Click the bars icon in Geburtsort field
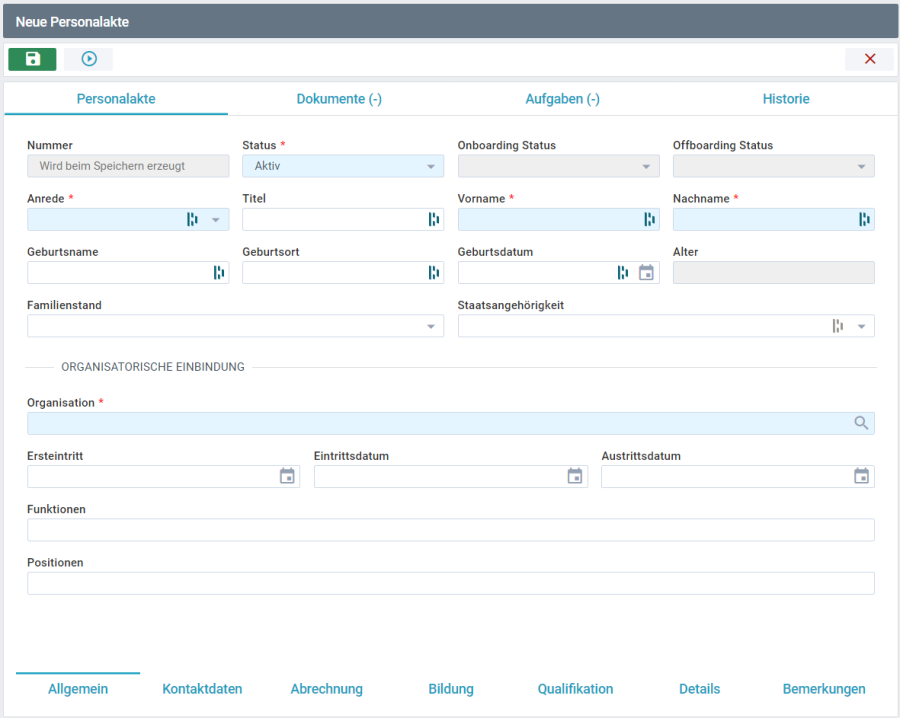 [434, 273]
